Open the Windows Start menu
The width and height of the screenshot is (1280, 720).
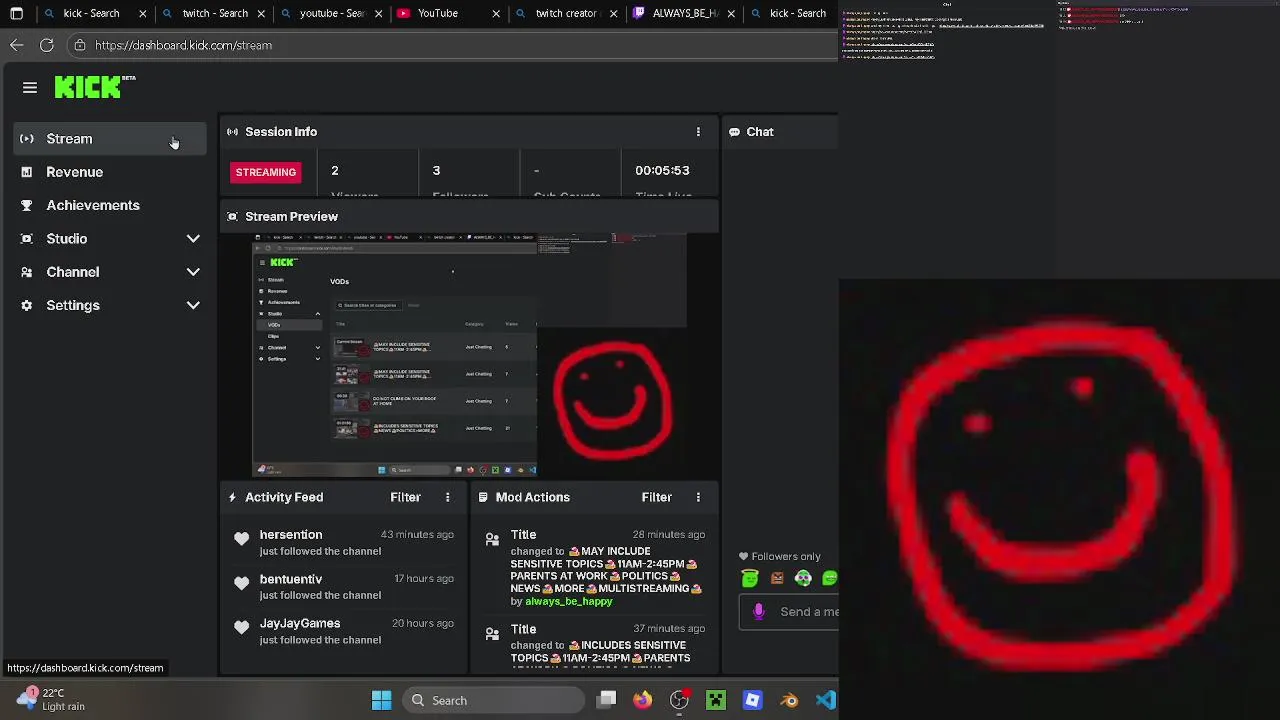click(x=381, y=700)
